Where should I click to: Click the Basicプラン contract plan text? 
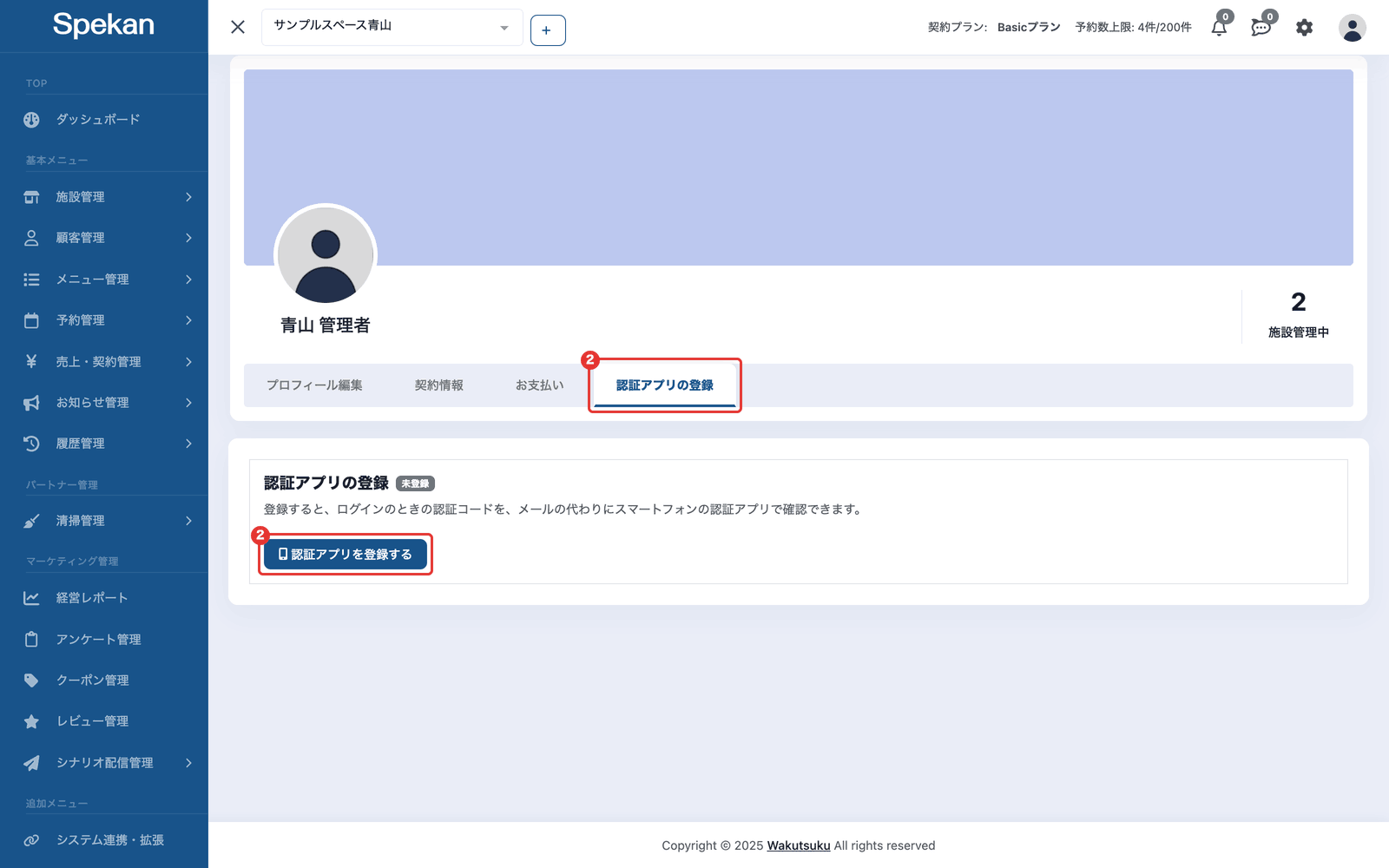[x=1029, y=28]
